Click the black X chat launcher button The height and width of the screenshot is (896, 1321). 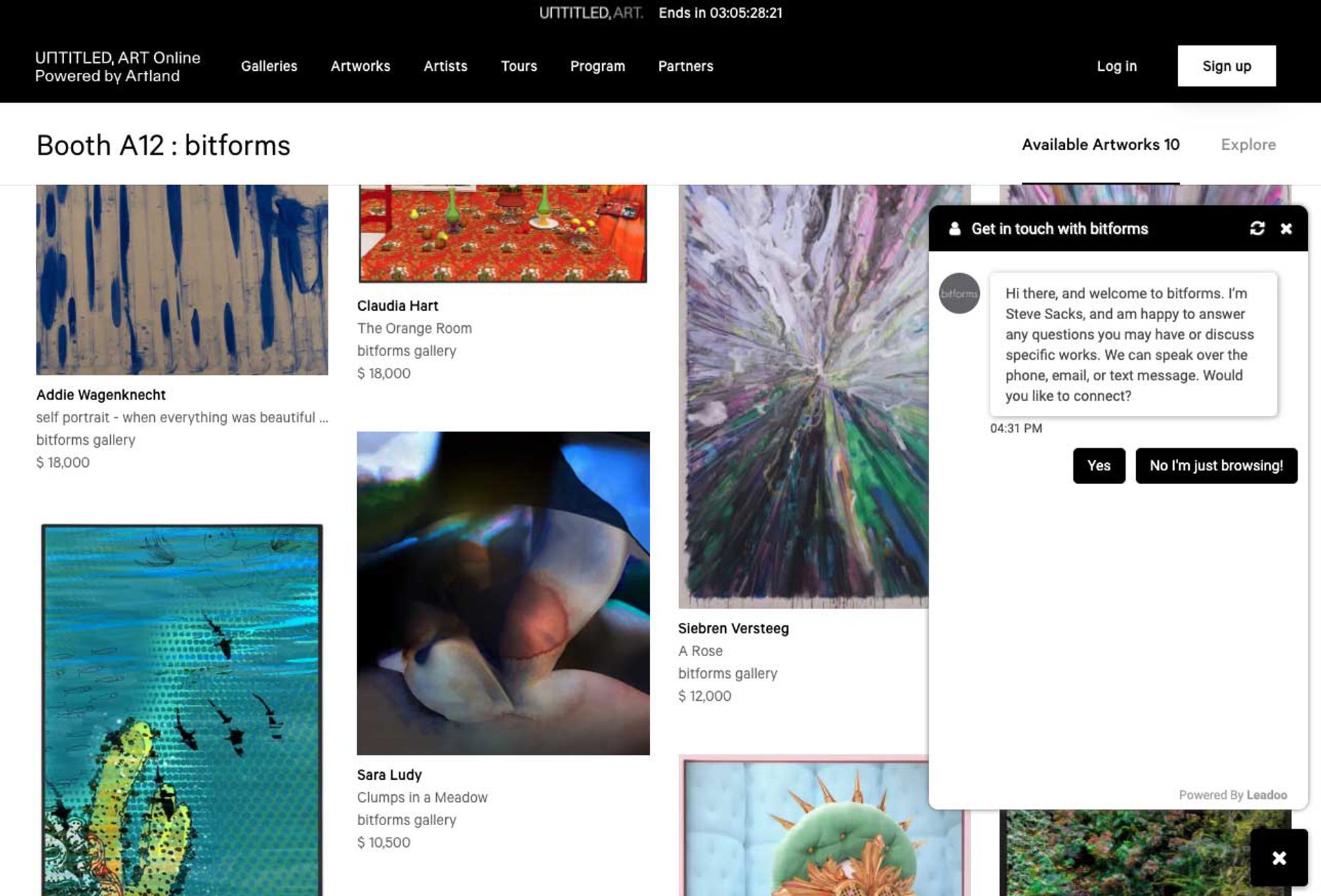(1278, 857)
